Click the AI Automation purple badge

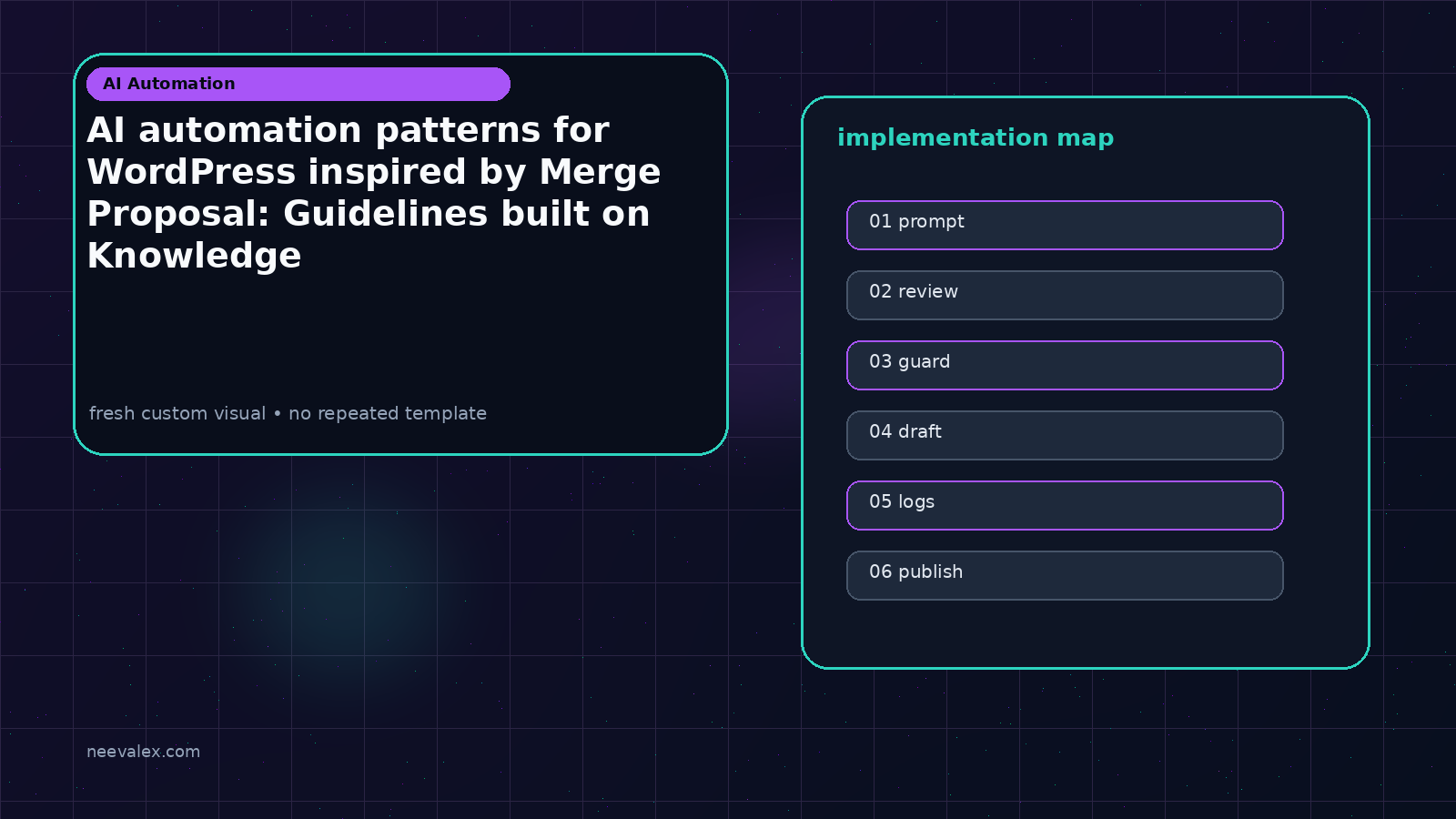point(298,84)
